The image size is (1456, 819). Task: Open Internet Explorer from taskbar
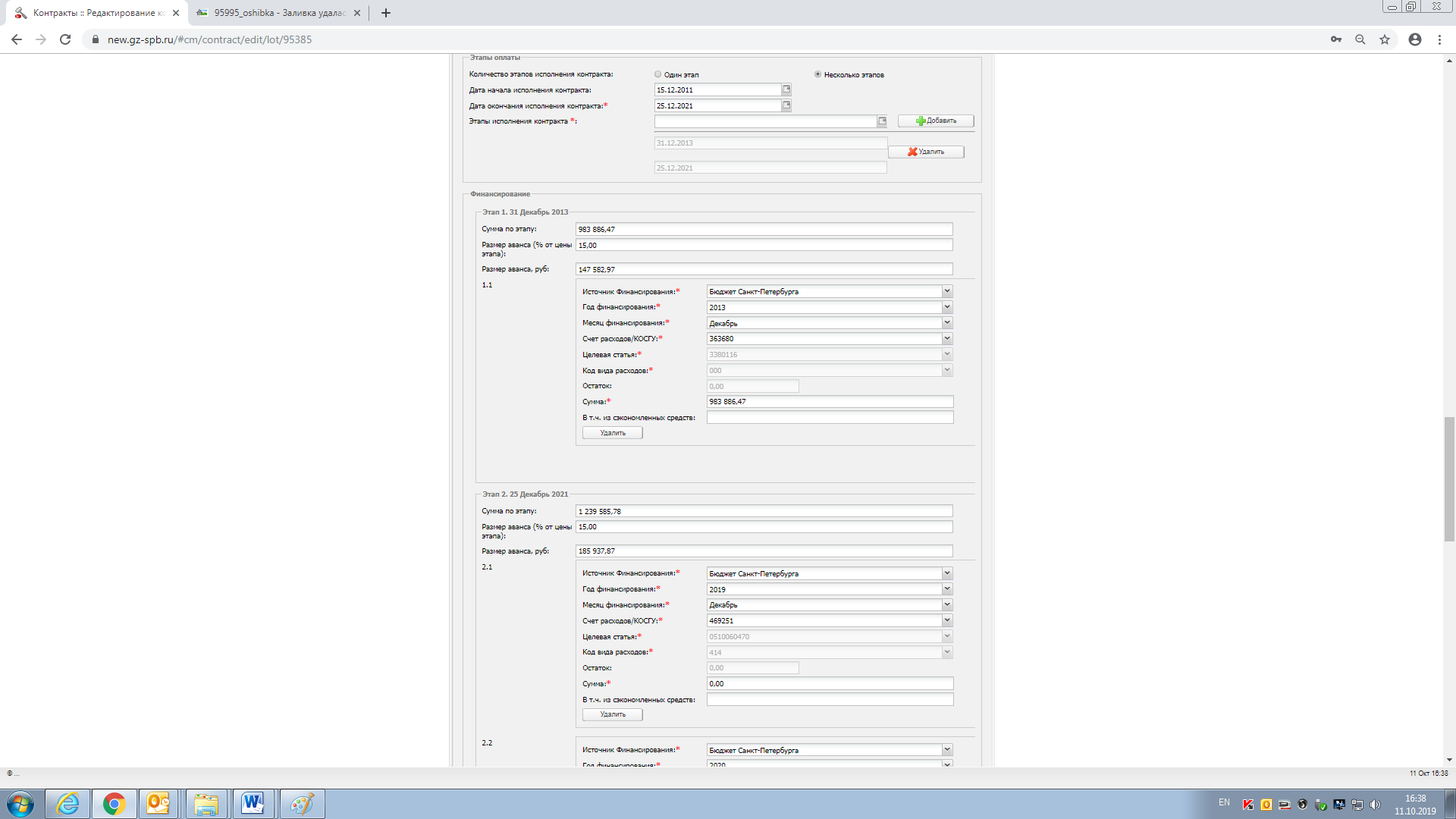(68, 803)
